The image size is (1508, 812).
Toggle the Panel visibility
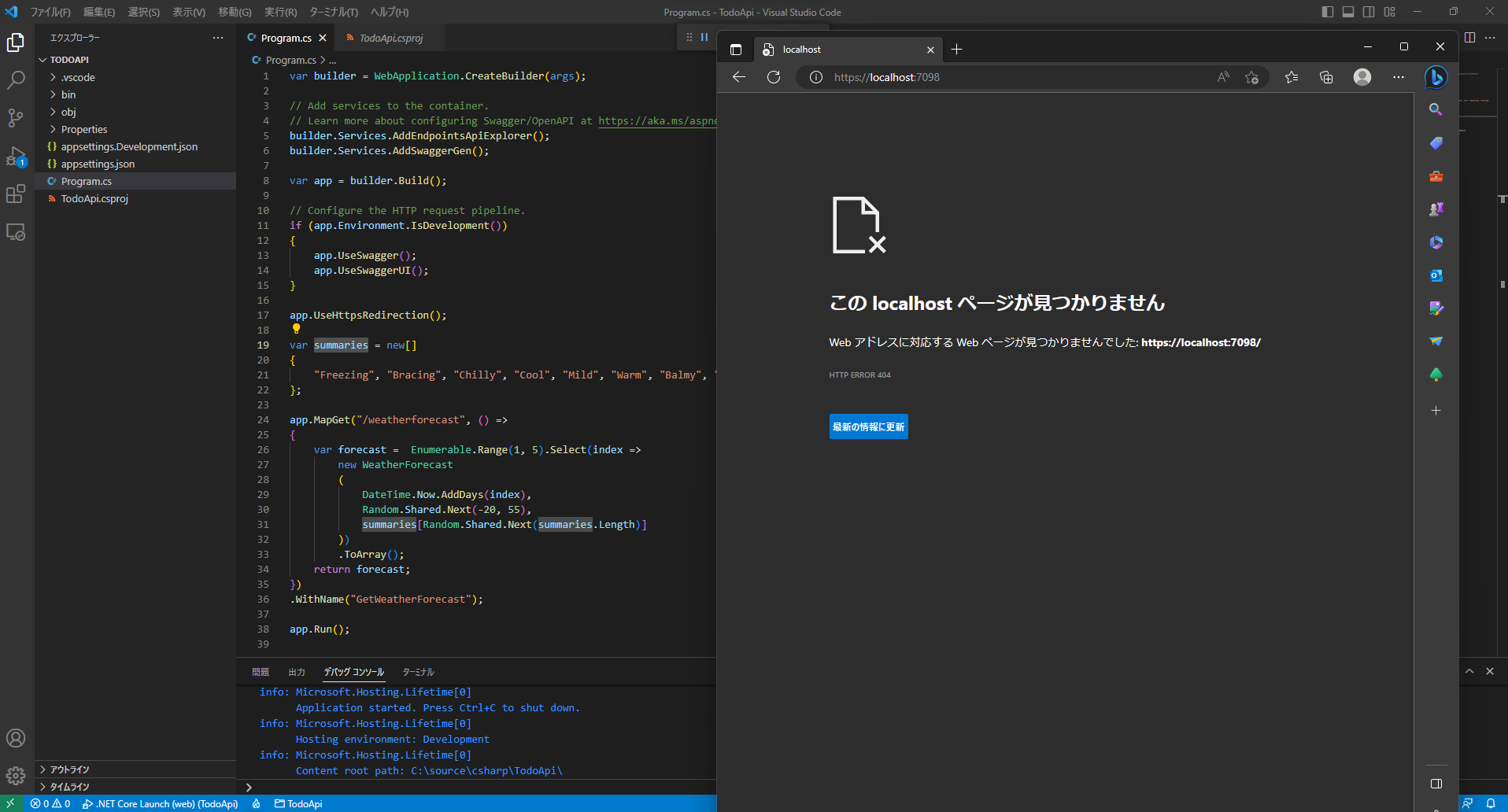[1348, 12]
